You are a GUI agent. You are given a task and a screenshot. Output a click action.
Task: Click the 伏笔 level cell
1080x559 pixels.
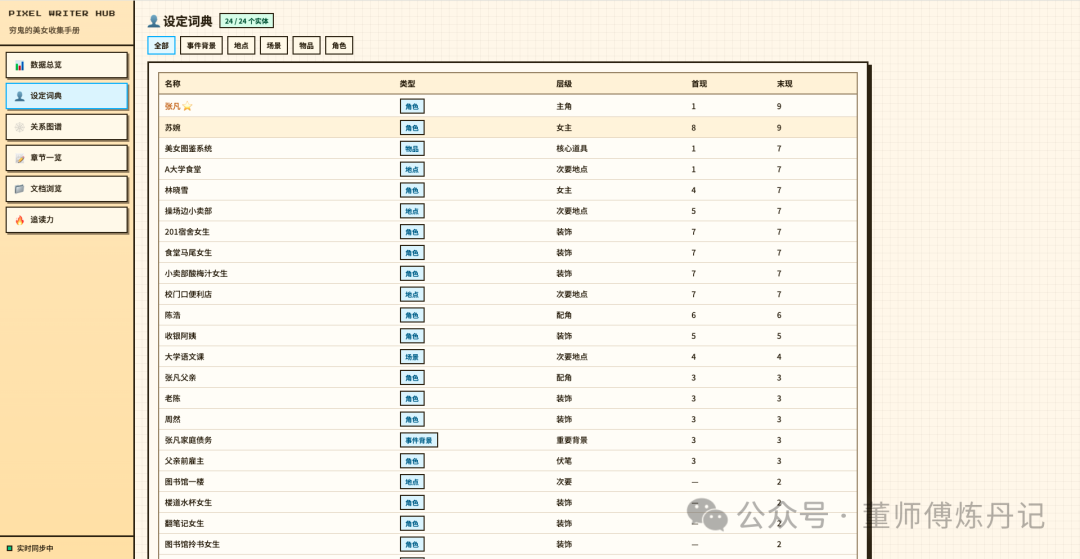tap(564, 461)
